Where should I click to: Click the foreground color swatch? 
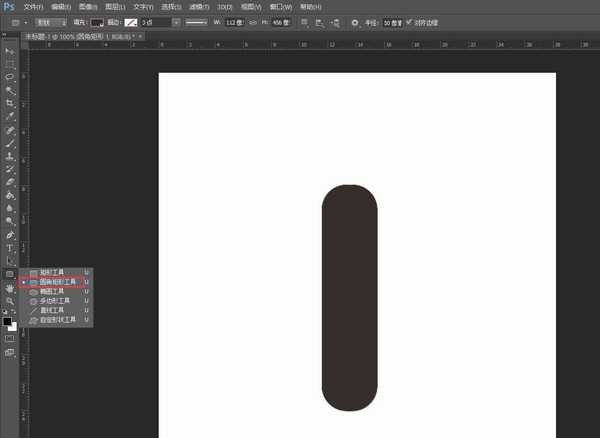(x=7, y=321)
